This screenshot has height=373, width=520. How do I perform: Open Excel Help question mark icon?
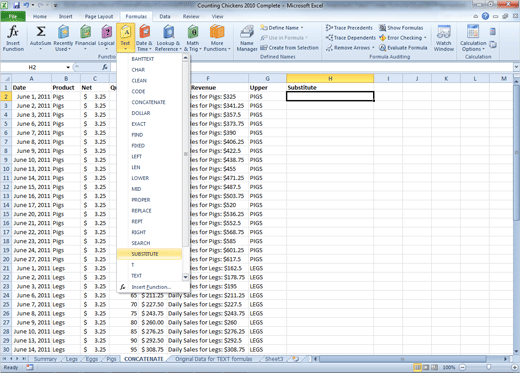pos(485,16)
